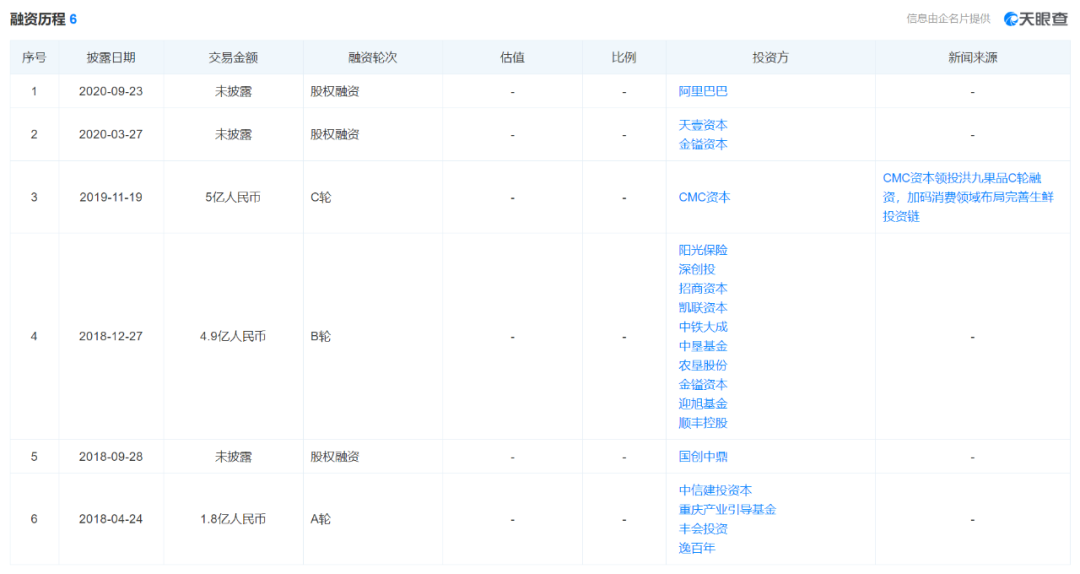
Task: Open the 天壹资本 investor link
Action: click(x=703, y=125)
